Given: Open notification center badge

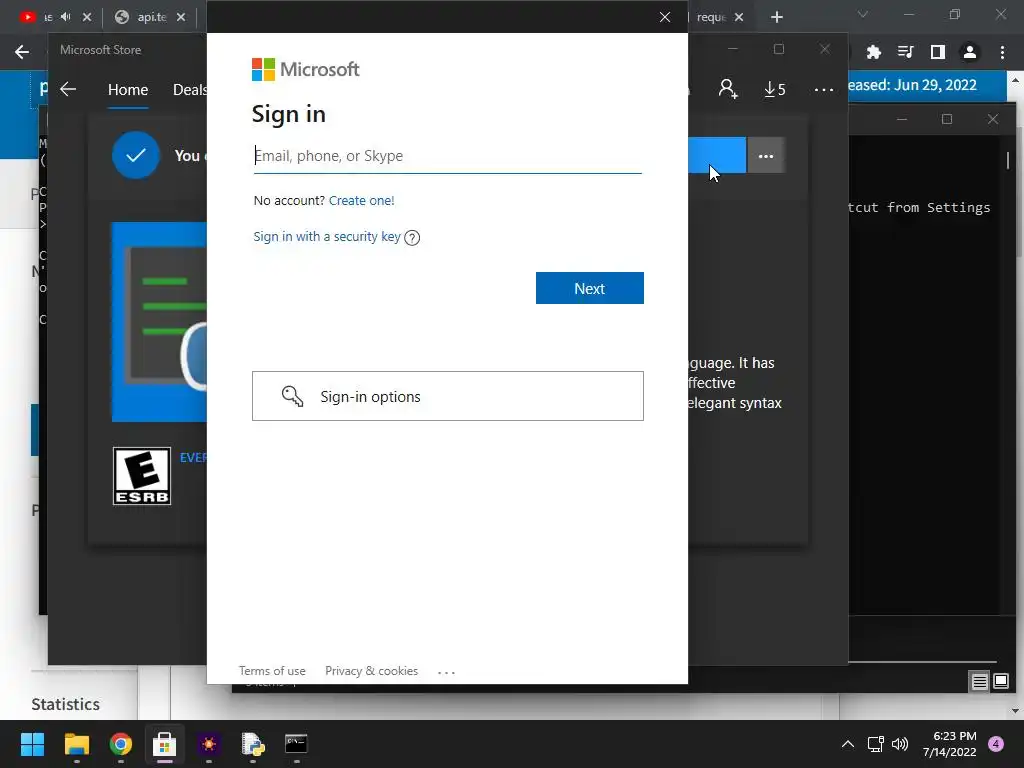Looking at the screenshot, I should [x=996, y=744].
